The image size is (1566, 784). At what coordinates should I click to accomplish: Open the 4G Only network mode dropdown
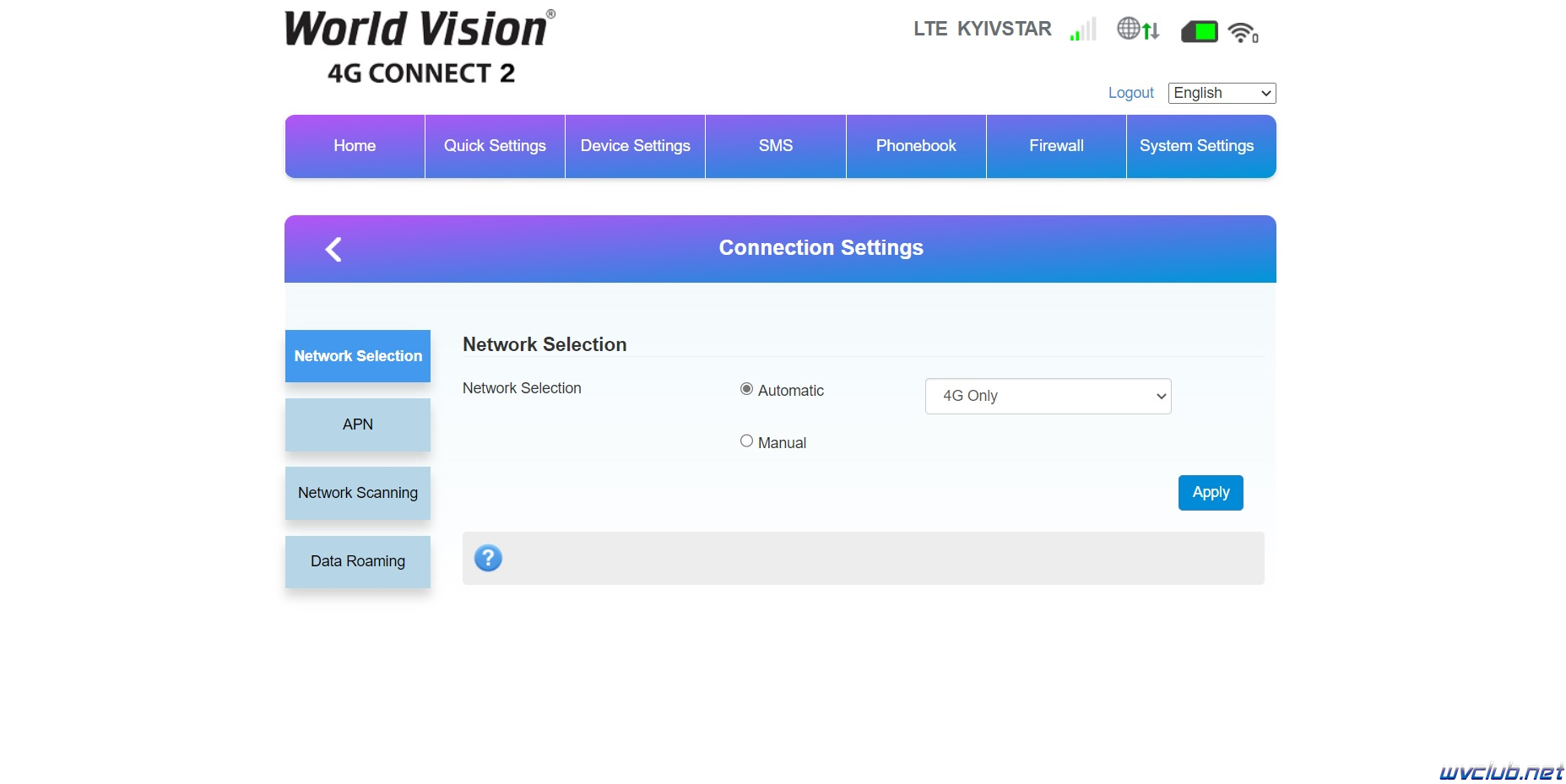[1048, 396]
